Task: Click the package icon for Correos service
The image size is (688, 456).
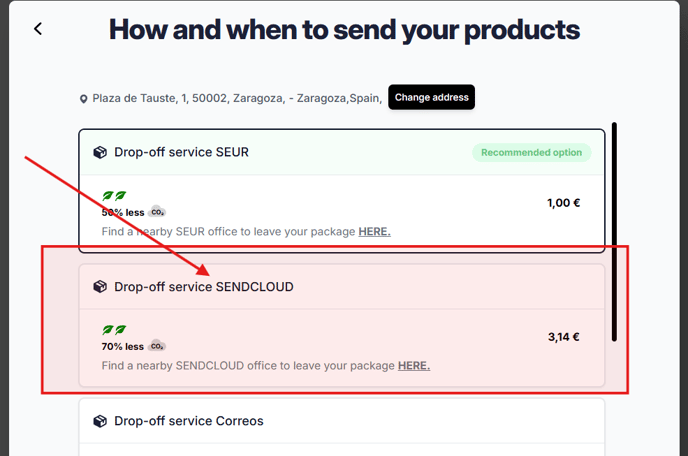Action: click(100, 421)
